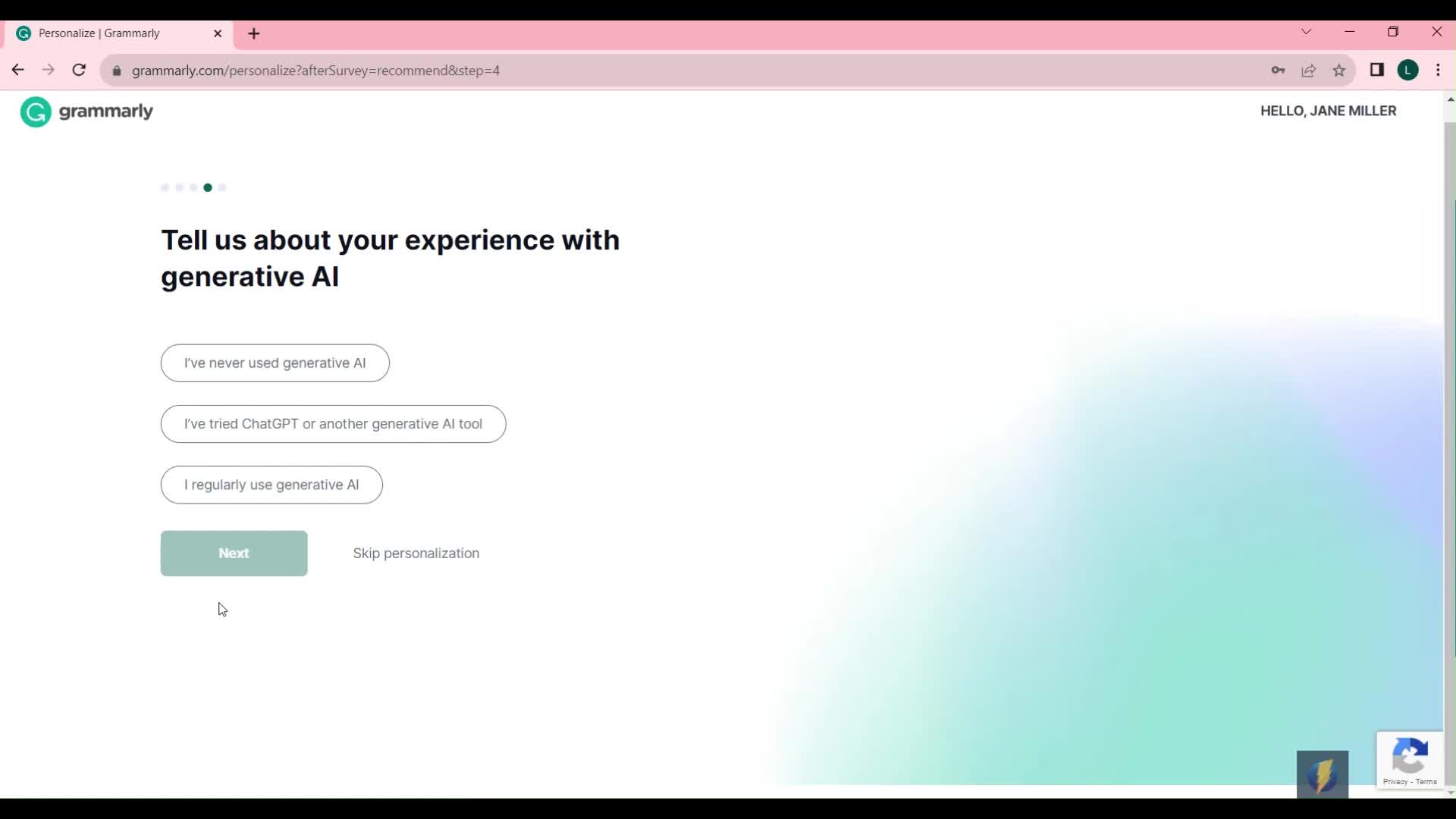Click the Next button

[234, 554]
